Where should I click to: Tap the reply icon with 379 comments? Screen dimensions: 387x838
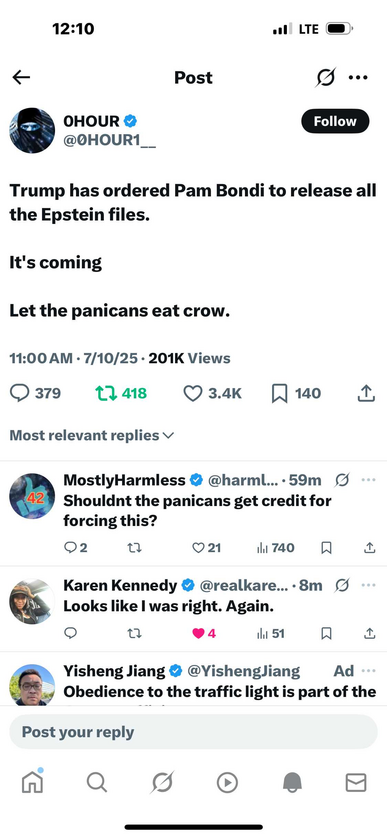[20, 394]
